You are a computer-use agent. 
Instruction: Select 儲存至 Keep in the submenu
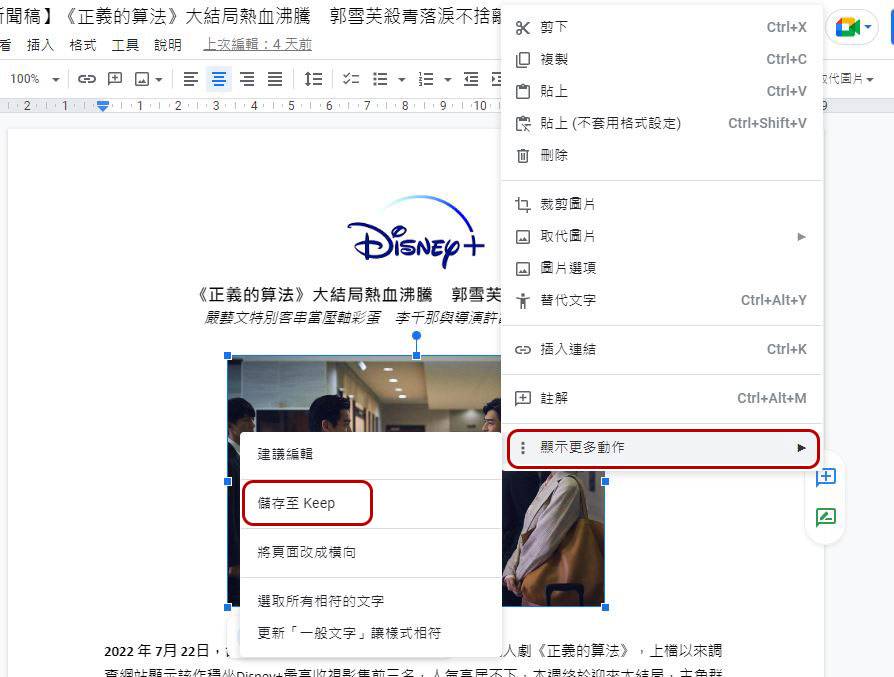click(297, 503)
